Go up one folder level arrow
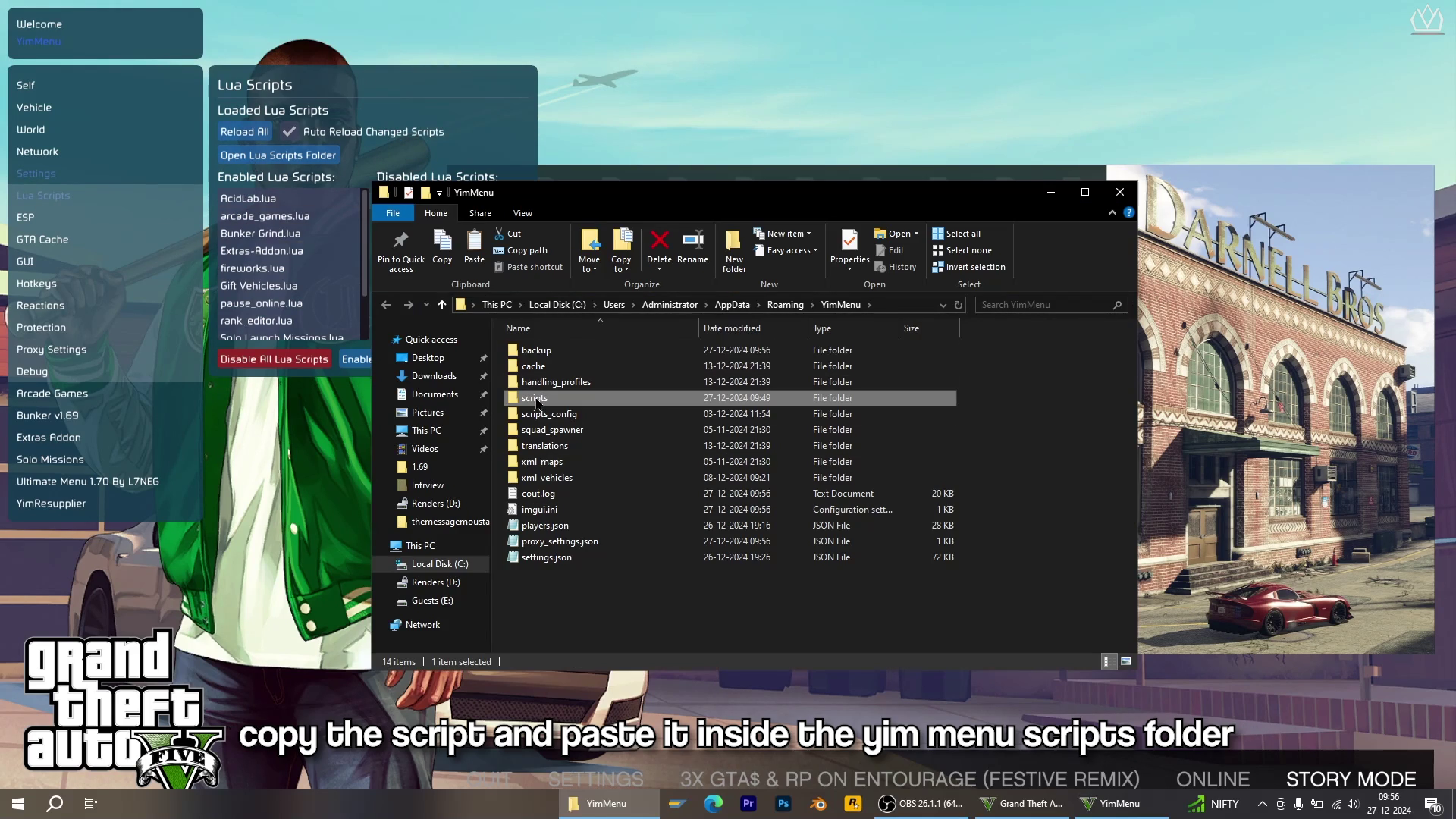The width and height of the screenshot is (1456, 819). (x=442, y=305)
